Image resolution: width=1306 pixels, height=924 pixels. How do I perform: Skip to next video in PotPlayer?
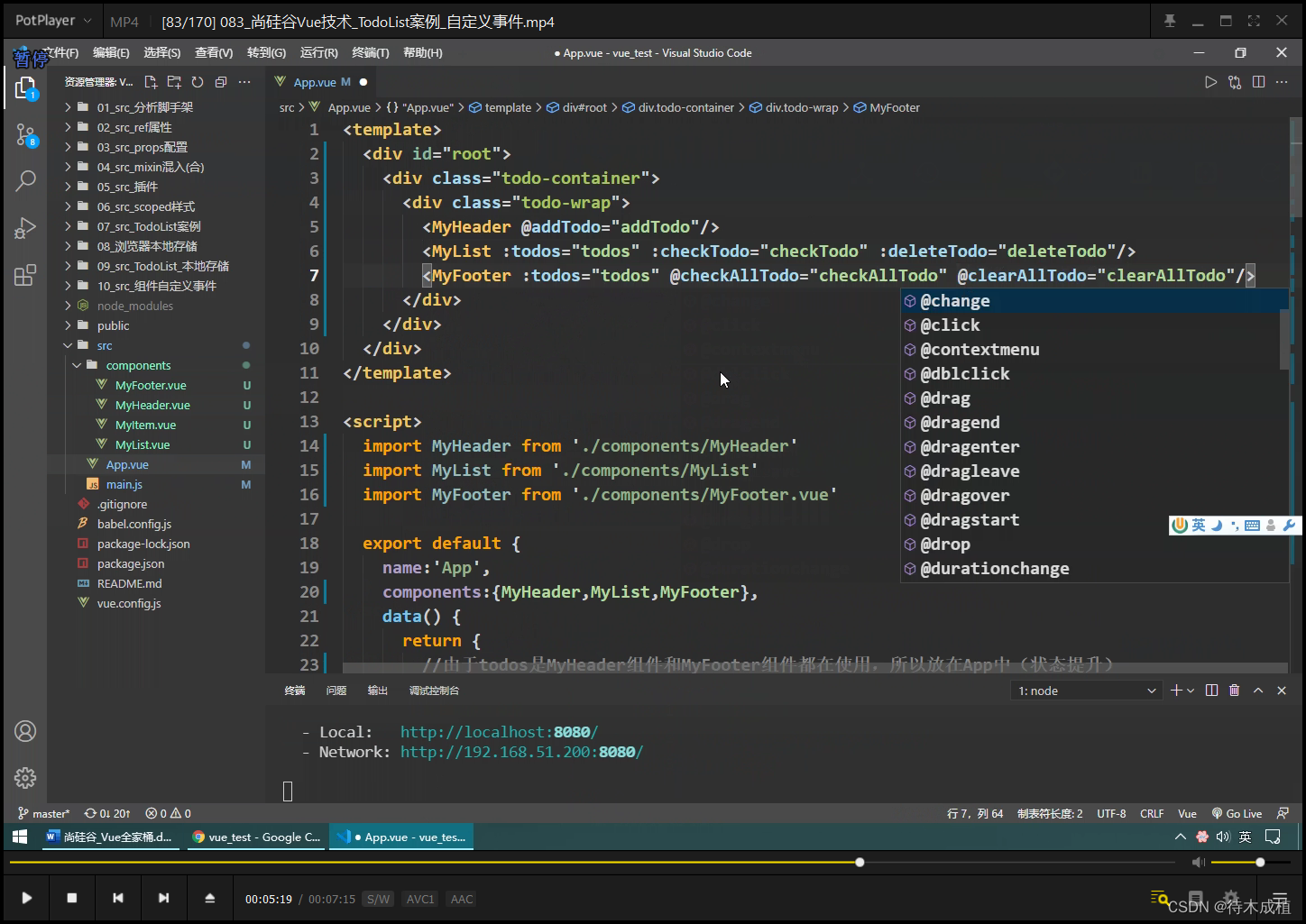163,898
